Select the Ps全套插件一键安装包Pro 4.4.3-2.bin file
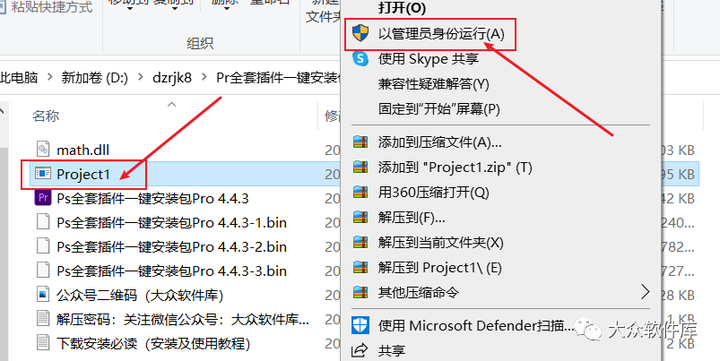This screenshot has height=361, width=720. point(161,247)
